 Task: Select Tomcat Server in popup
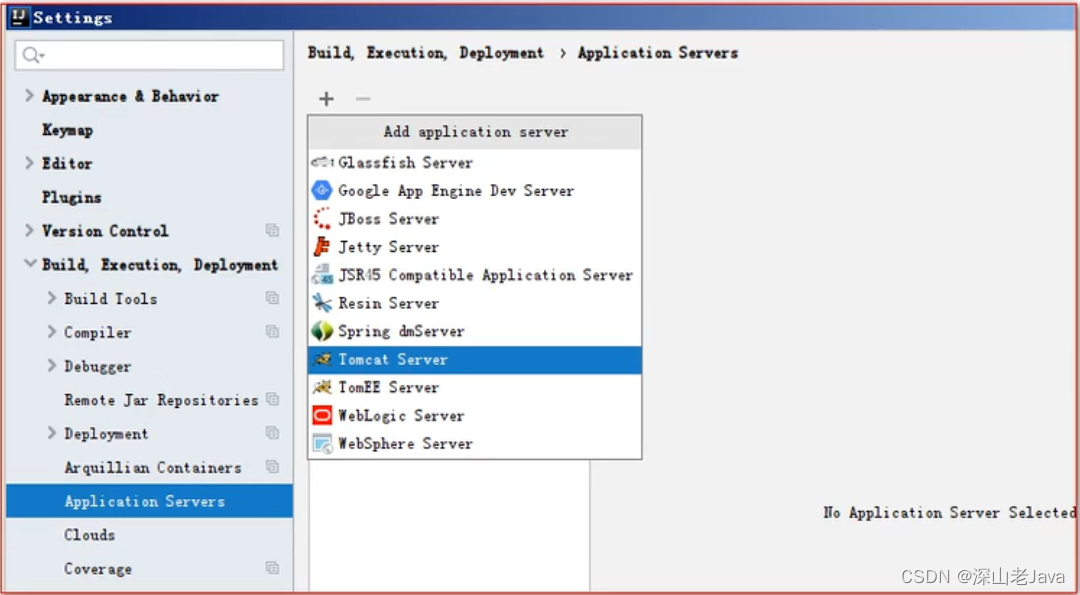tap(475, 359)
